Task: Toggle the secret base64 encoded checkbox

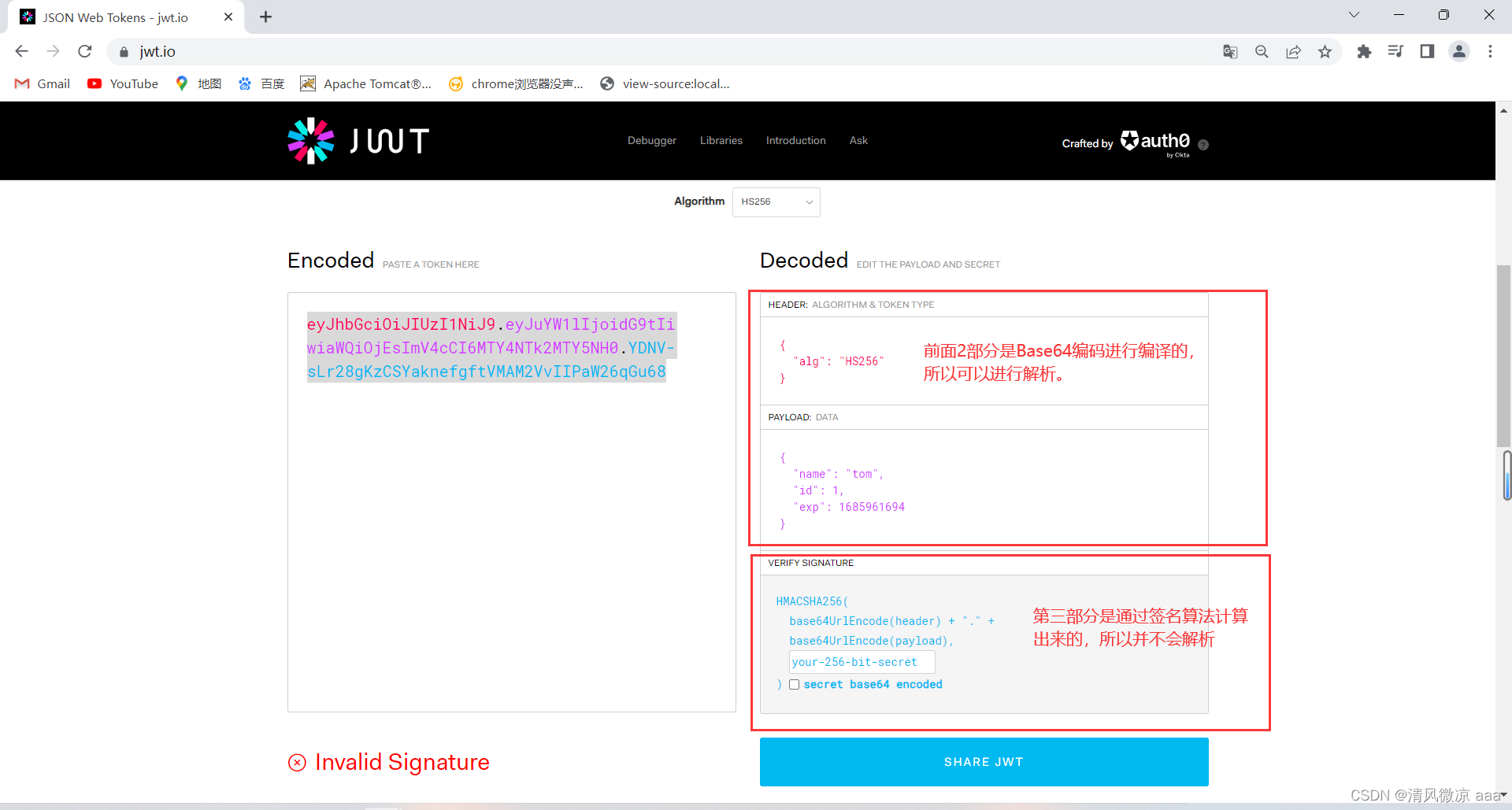Action: click(x=794, y=685)
